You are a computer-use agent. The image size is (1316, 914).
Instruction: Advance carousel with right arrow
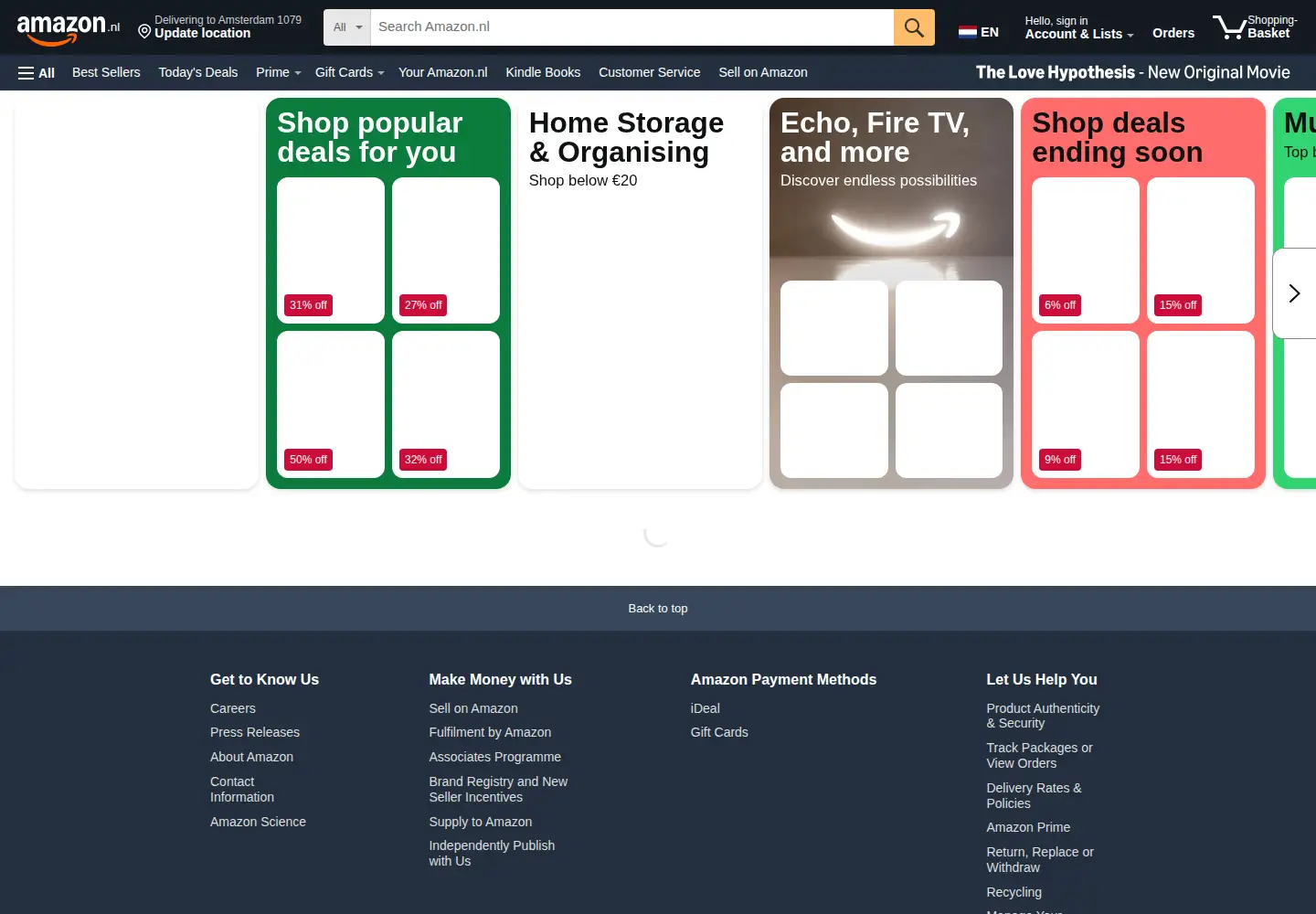tap(1294, 293)
